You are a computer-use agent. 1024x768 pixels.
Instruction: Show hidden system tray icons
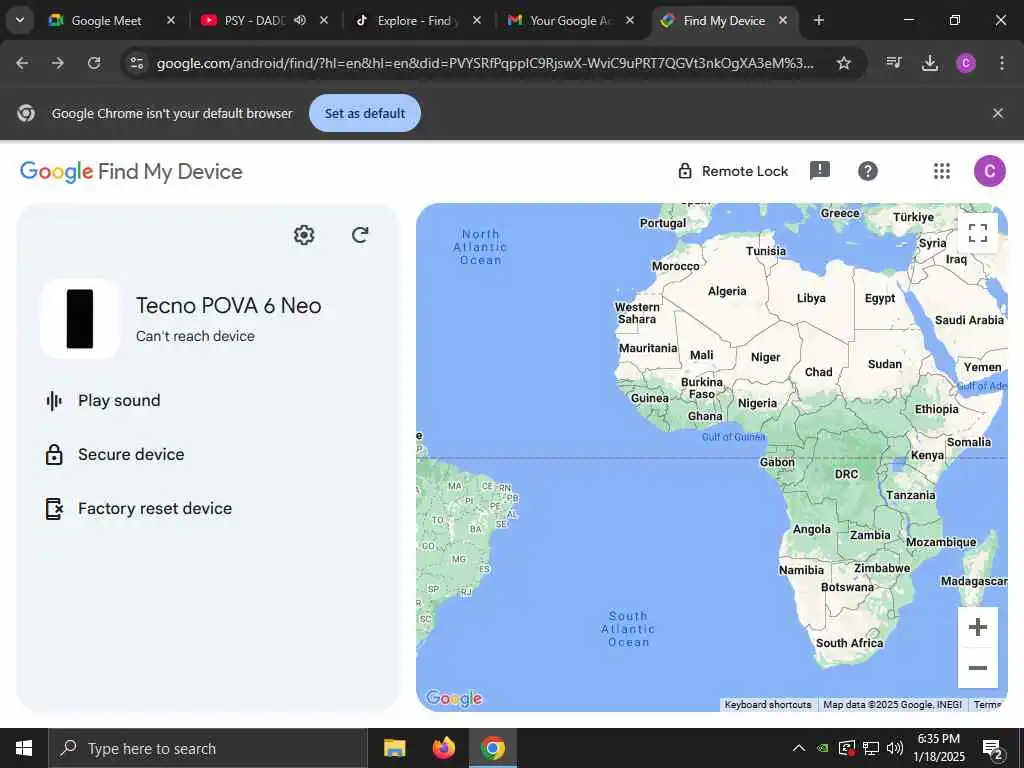798,748
